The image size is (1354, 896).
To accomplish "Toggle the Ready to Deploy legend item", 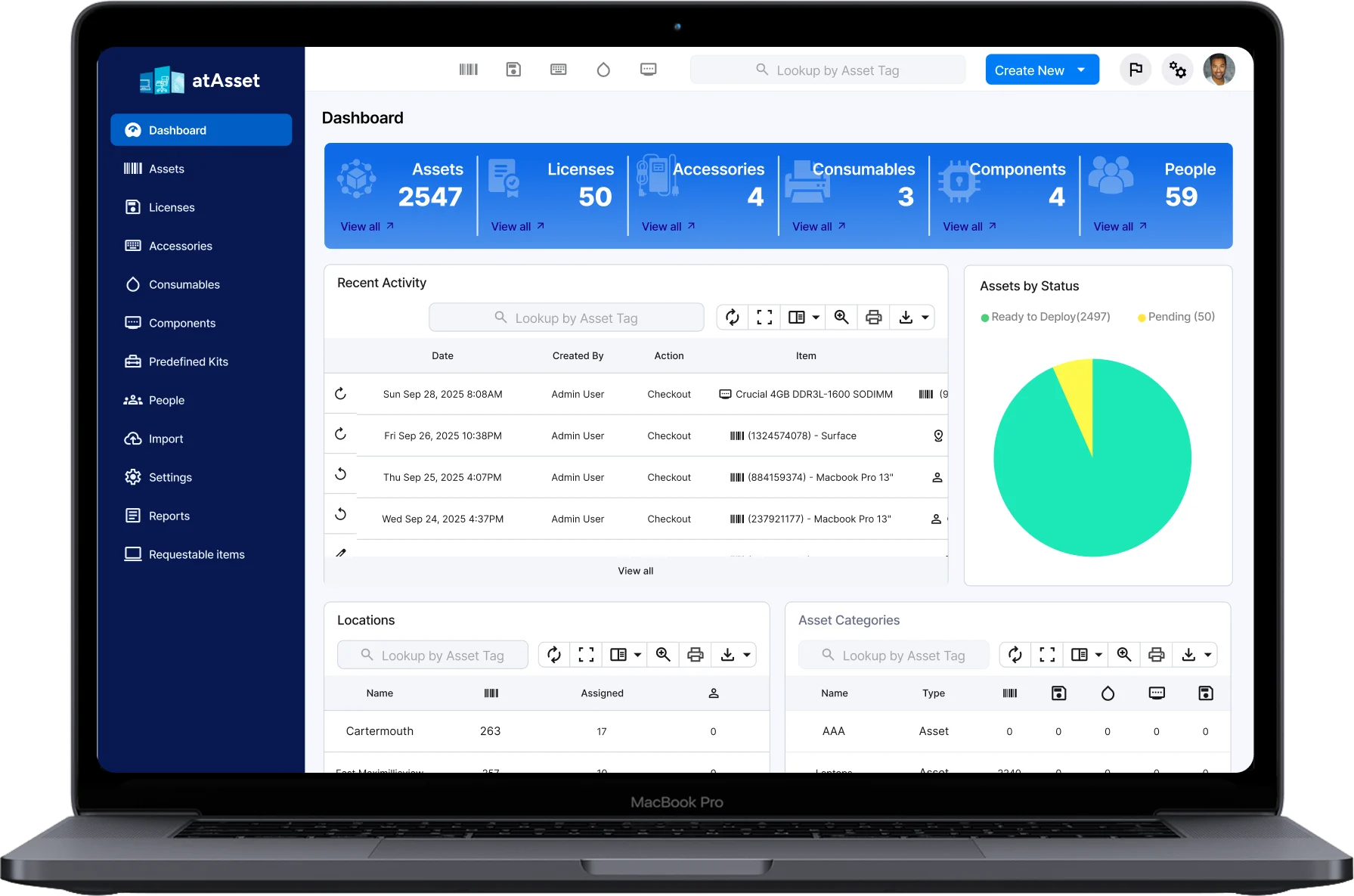I will [x=1046, y=317].
